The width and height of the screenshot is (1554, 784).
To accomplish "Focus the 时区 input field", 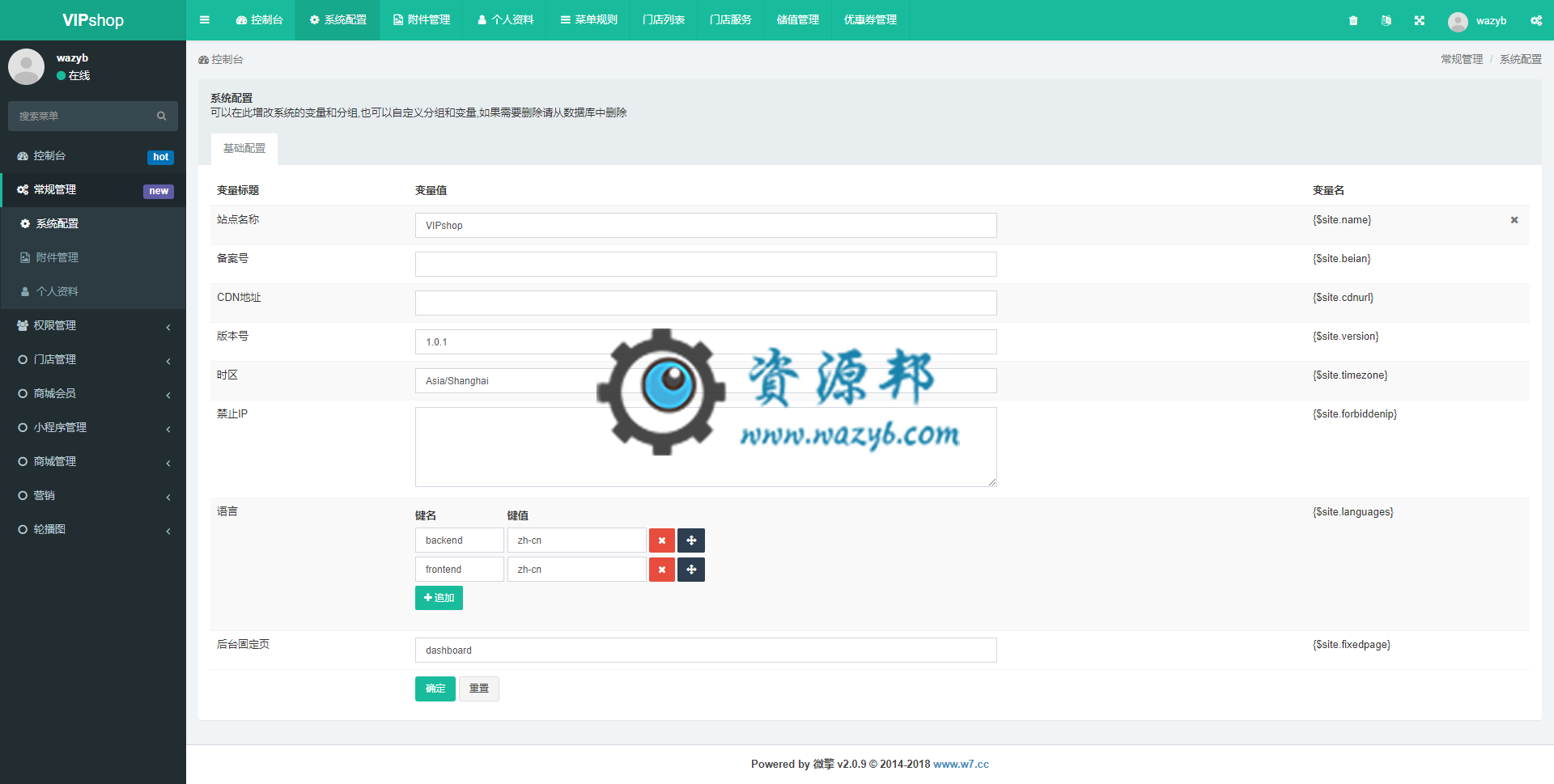I will tap(706, 381).
